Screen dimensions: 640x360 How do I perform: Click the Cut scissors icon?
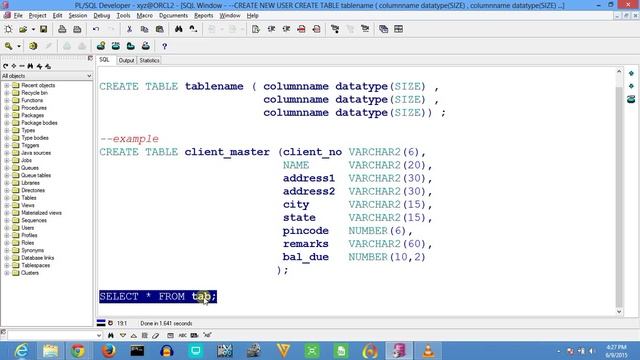tap(129, 29)
